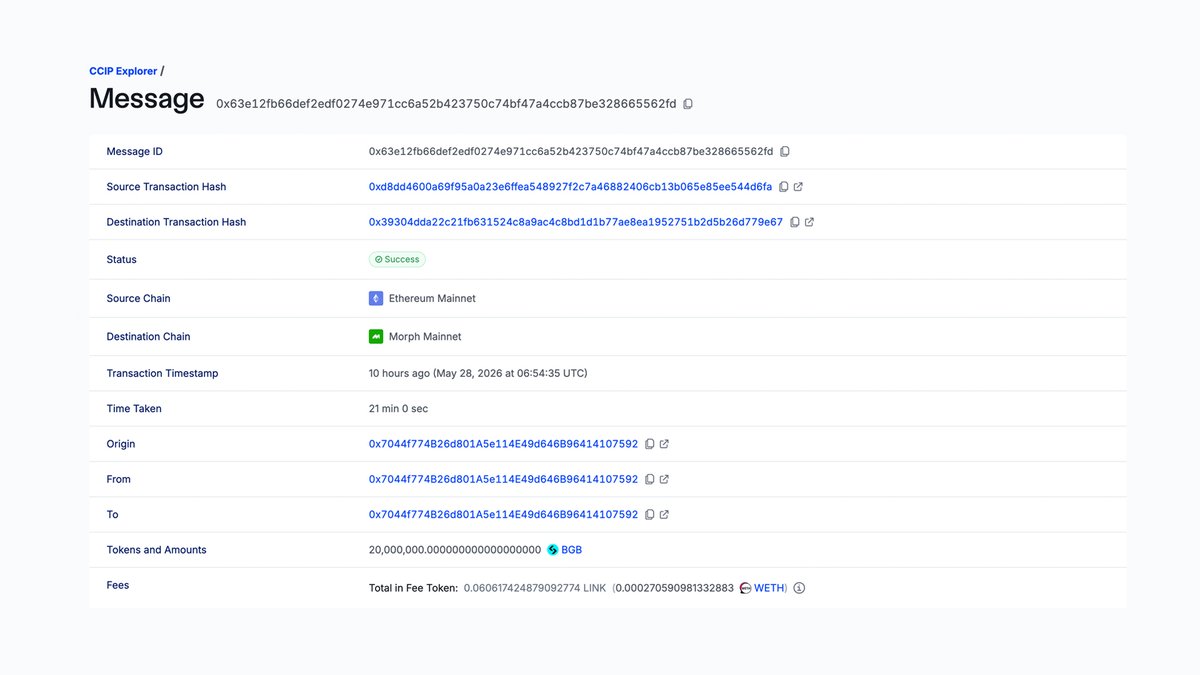The image size is (1200, 675).
Task: Click the 'Fees' row label
Action: point(118,585)
